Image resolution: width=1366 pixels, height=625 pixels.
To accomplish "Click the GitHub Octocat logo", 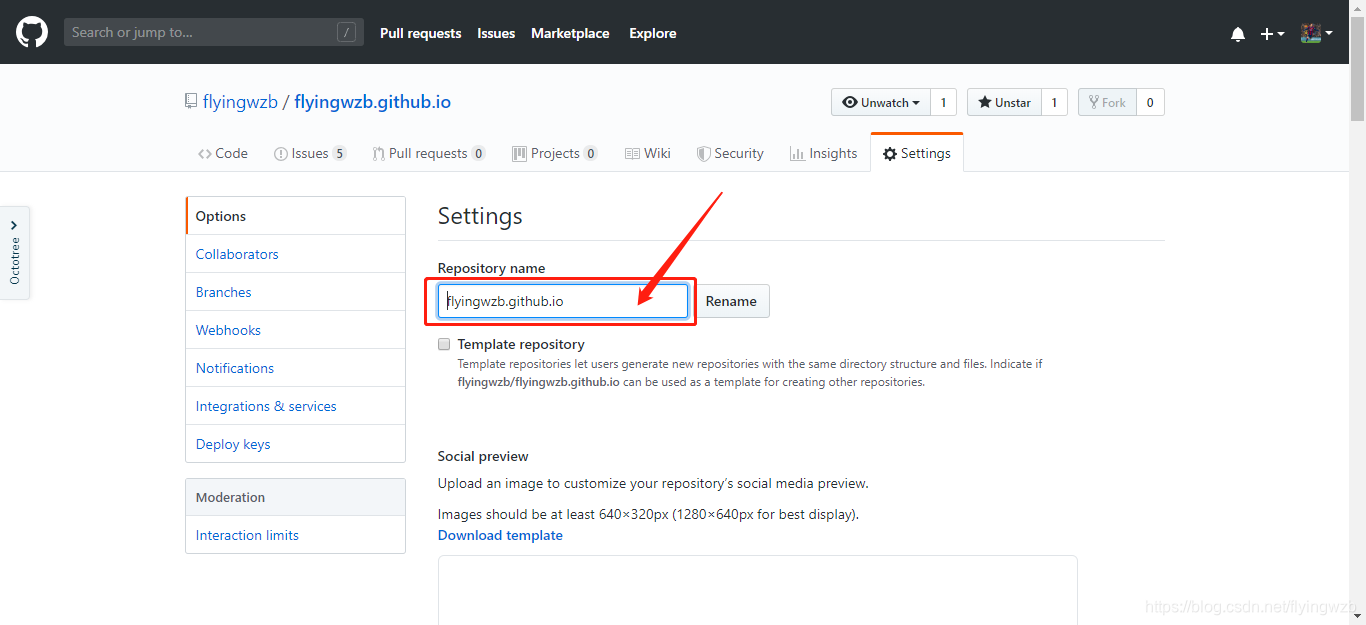I will tap(32, 32).
